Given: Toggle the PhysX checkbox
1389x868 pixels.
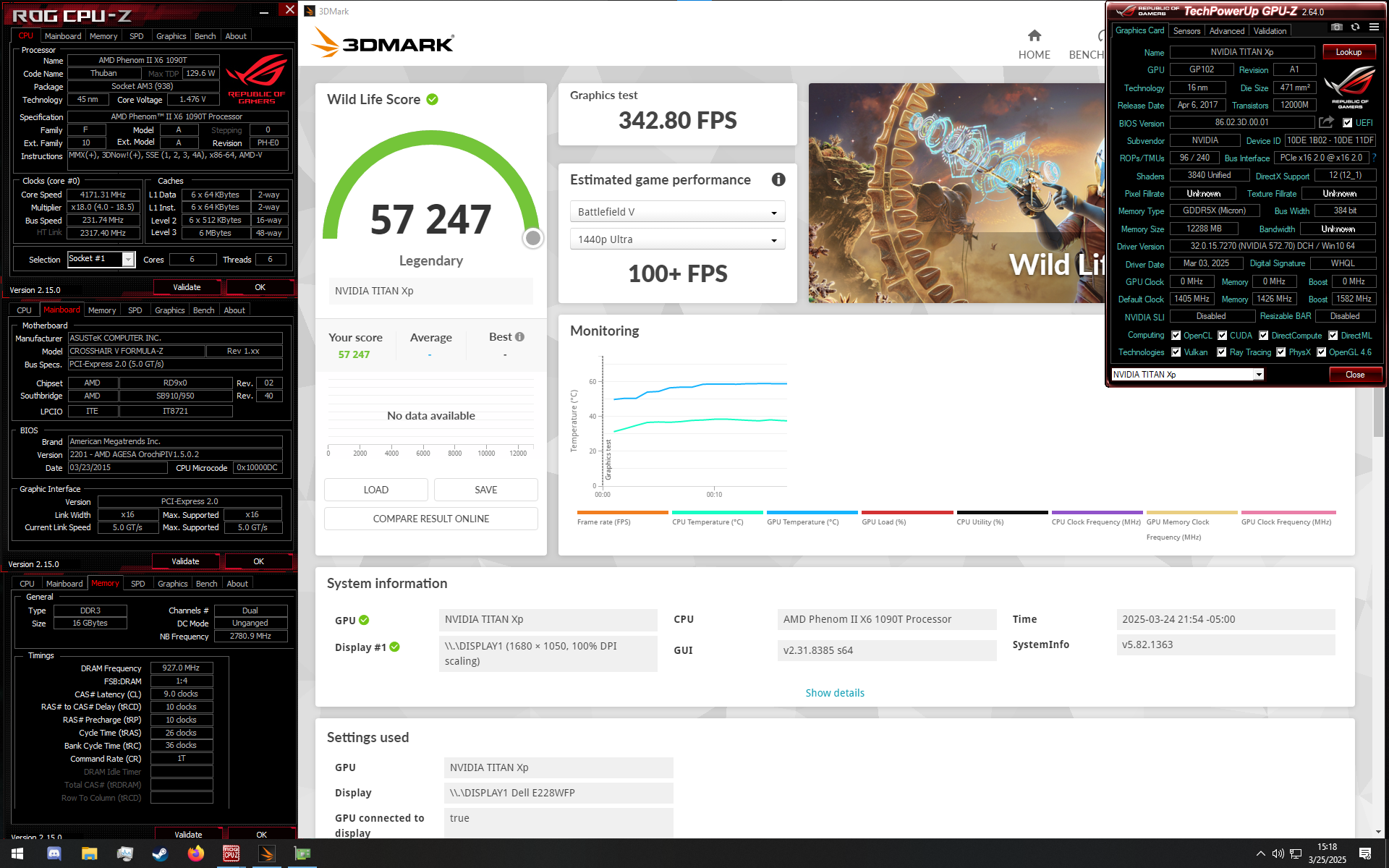Looking at the screenshot, I should click(1281, 352).
